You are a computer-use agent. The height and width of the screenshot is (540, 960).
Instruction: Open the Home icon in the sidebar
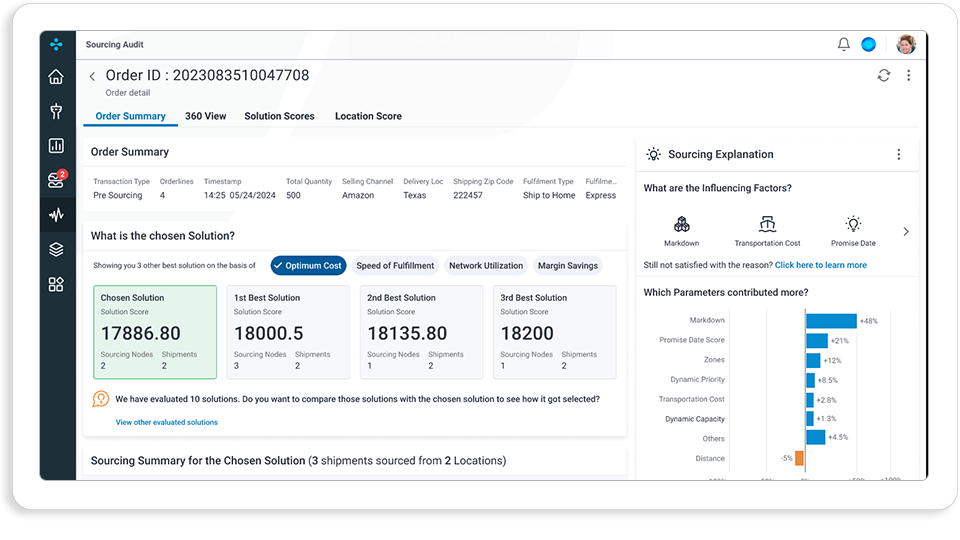click(56, 77)
